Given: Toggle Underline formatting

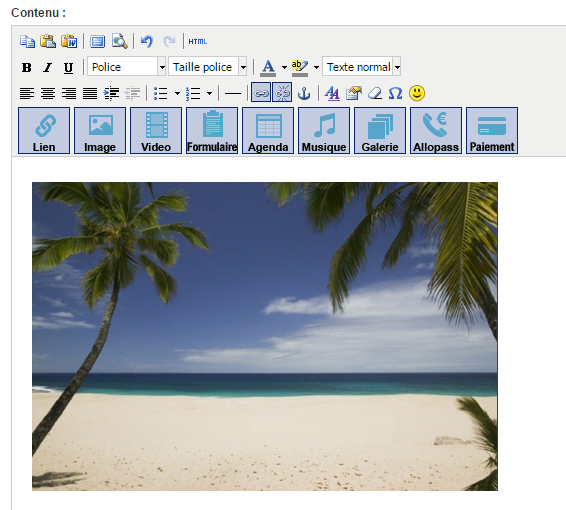Looking at the screenshot, I should pos(68,67).
